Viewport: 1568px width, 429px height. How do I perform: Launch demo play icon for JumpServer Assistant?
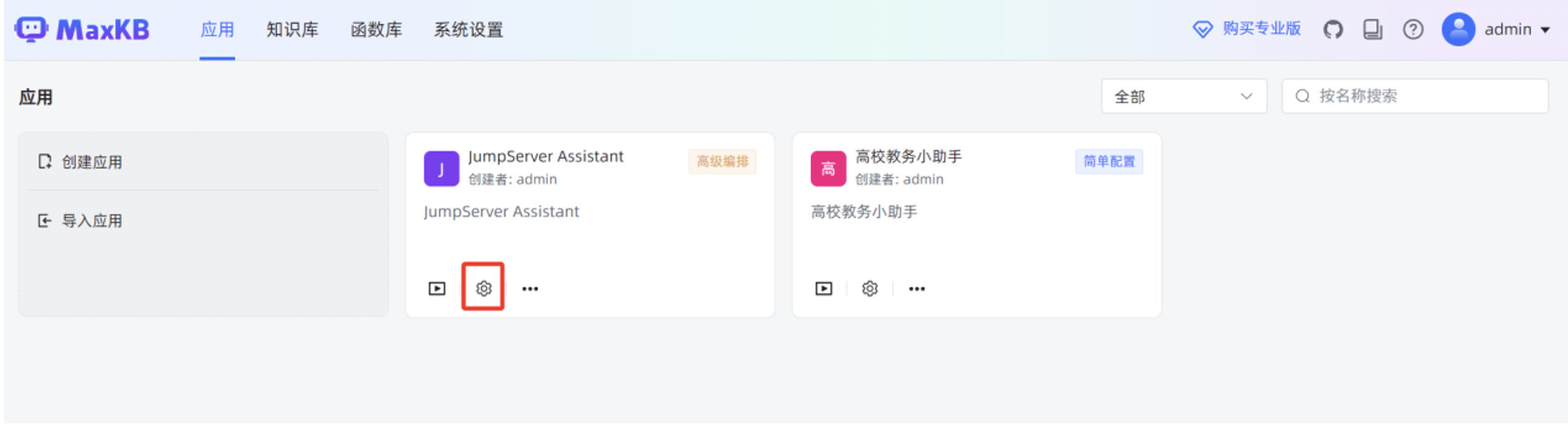coord(437,288)
